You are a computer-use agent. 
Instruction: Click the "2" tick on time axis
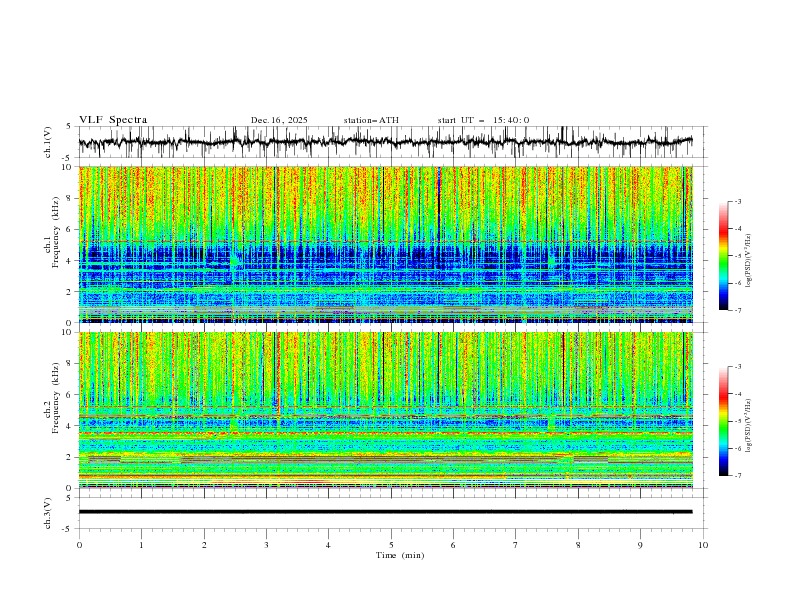pos(204,545)
